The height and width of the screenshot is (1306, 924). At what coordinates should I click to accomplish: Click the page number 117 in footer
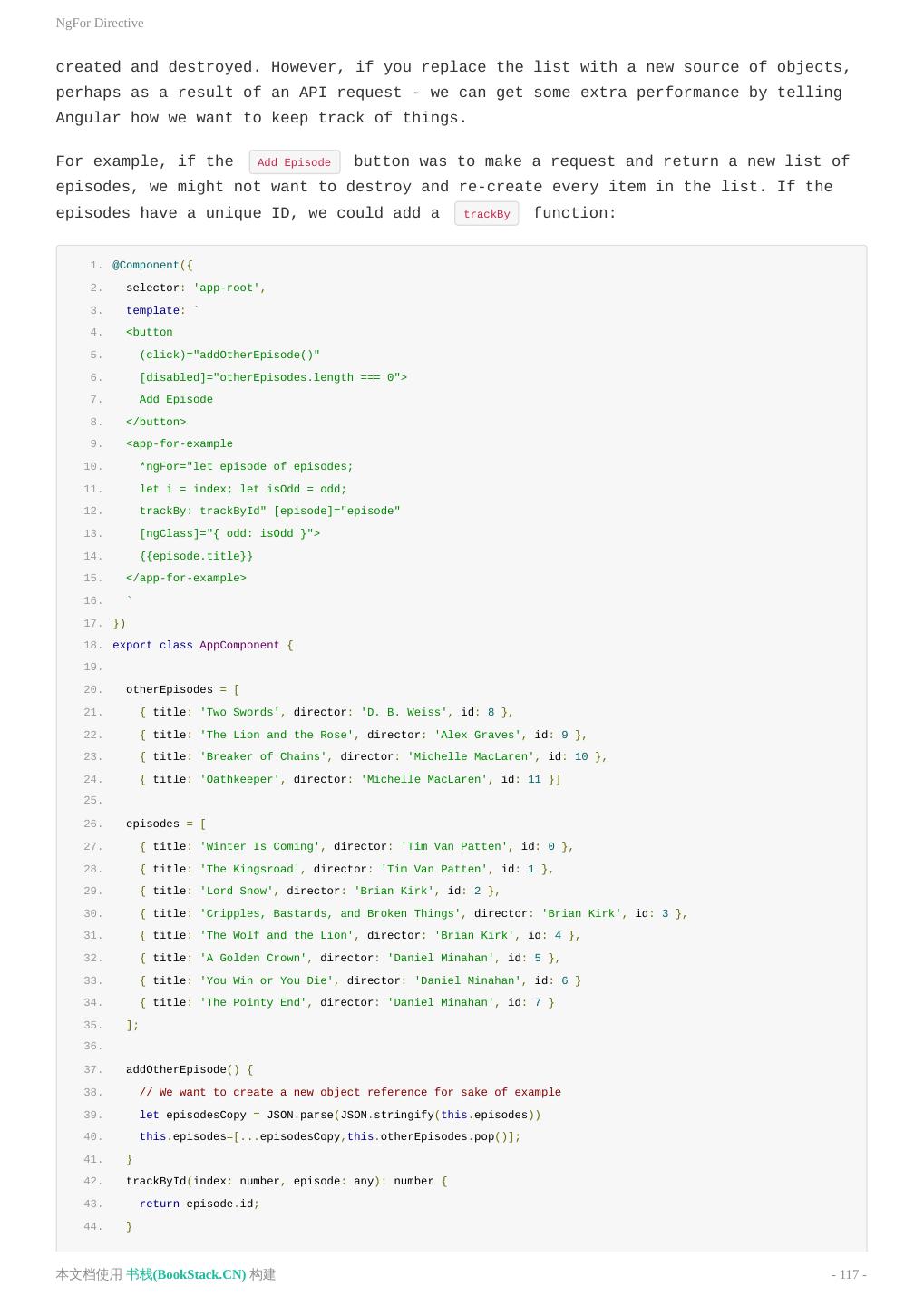(849, 1274)
